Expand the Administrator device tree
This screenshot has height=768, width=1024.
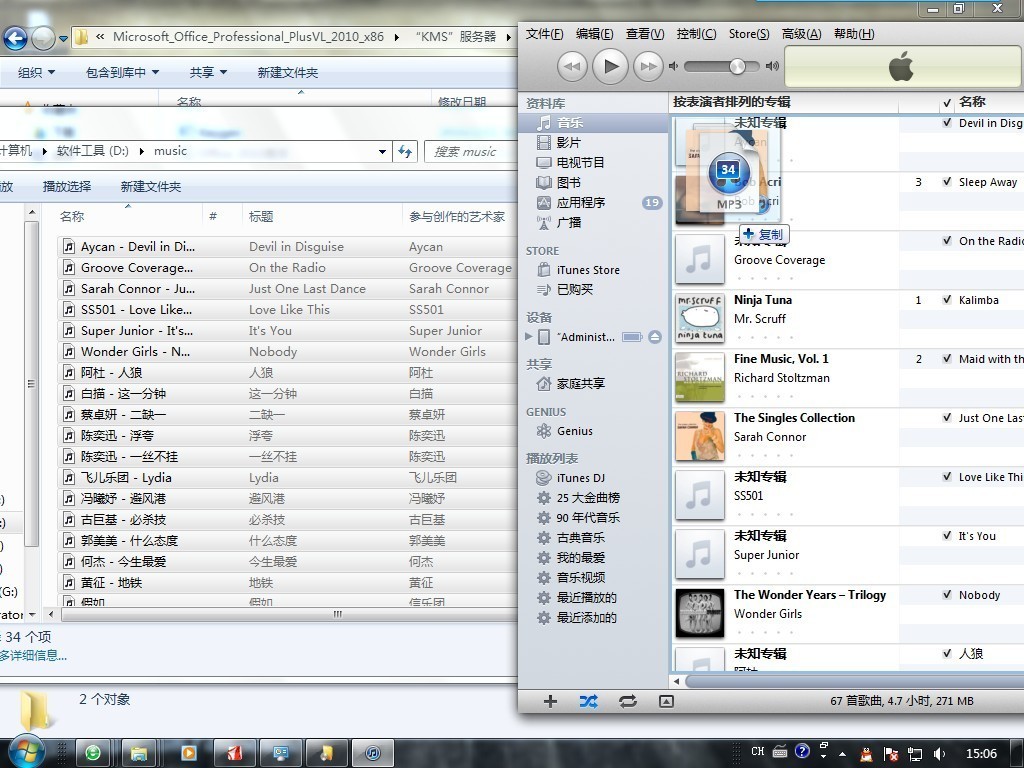tap(528, 337)
